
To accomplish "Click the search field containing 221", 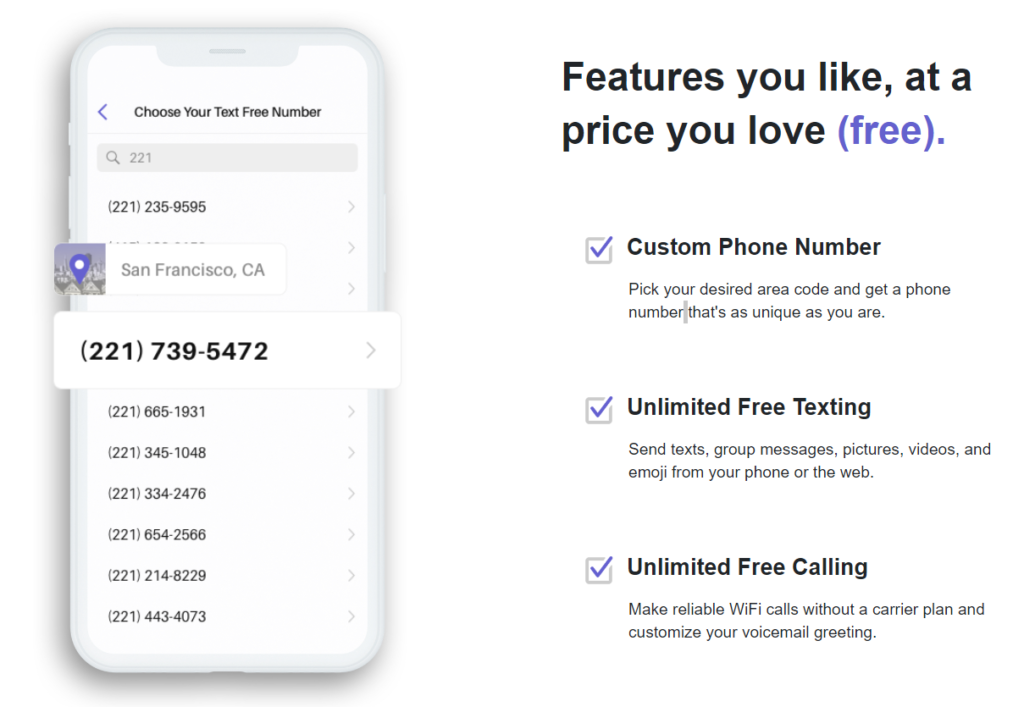I will pos(226,157).
